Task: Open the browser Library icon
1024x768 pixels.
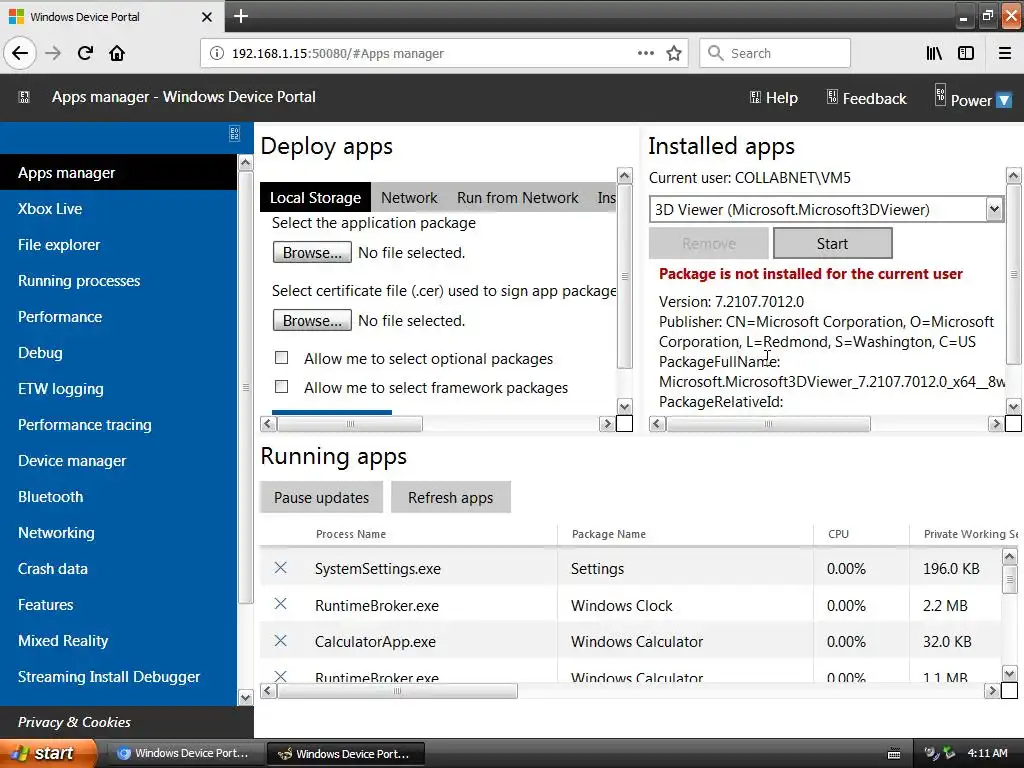Action: [934, 53]
